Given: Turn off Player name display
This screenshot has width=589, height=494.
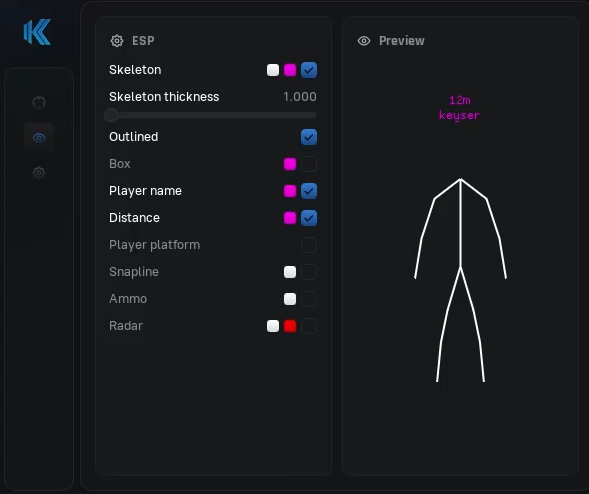Looking at the screenshot, I should [x=309, y=191].
